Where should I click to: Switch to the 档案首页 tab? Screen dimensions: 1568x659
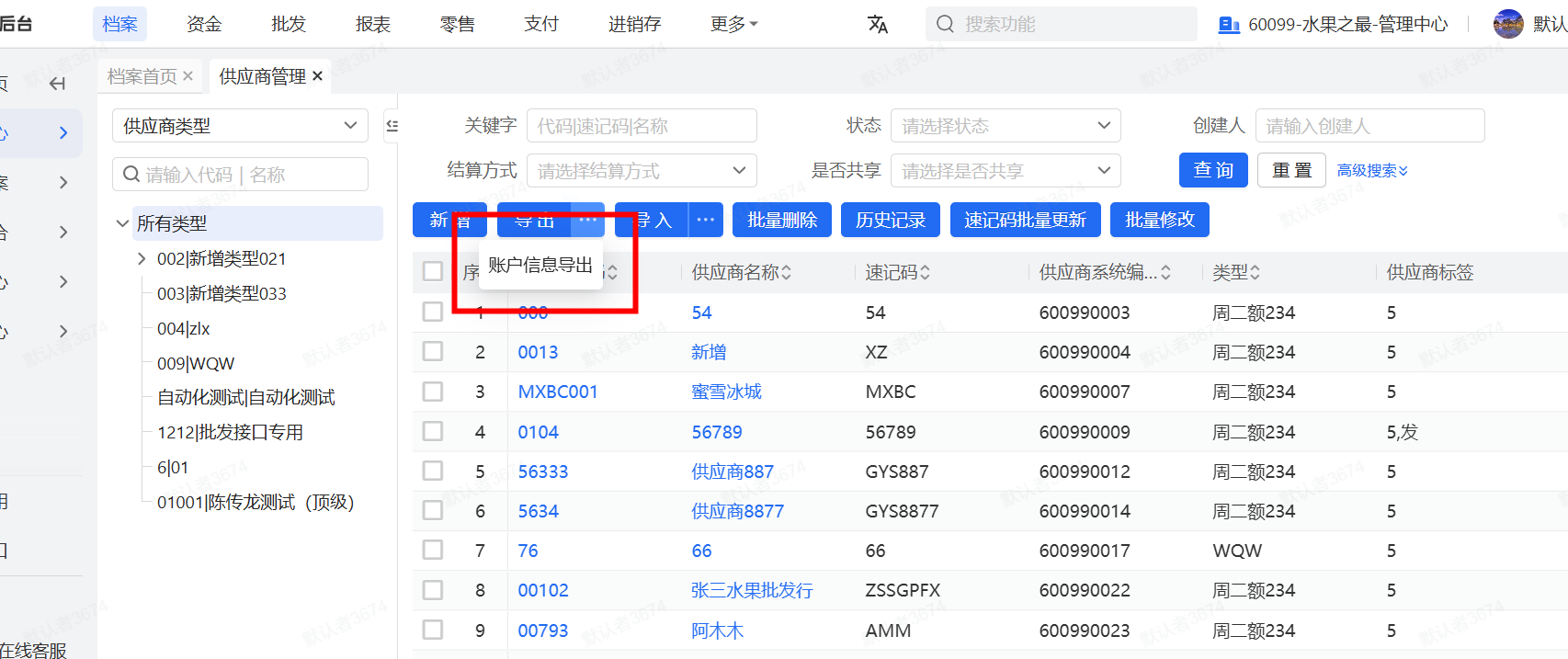point(142,76)
